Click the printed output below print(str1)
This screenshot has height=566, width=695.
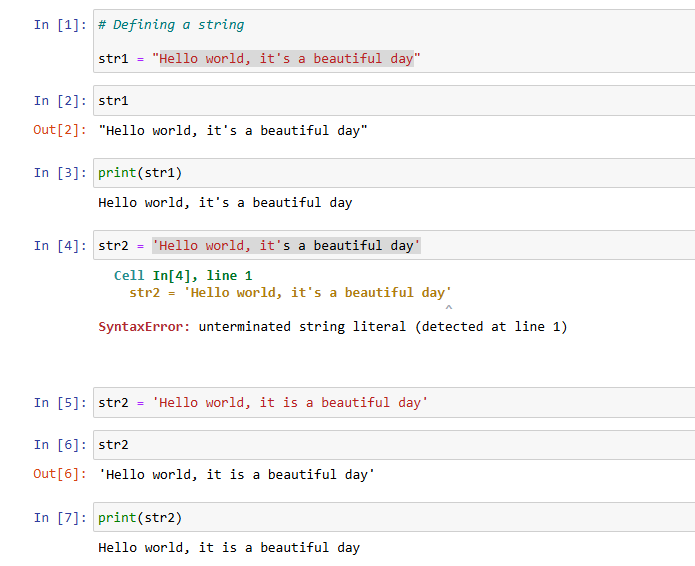[x=225, y=203]
